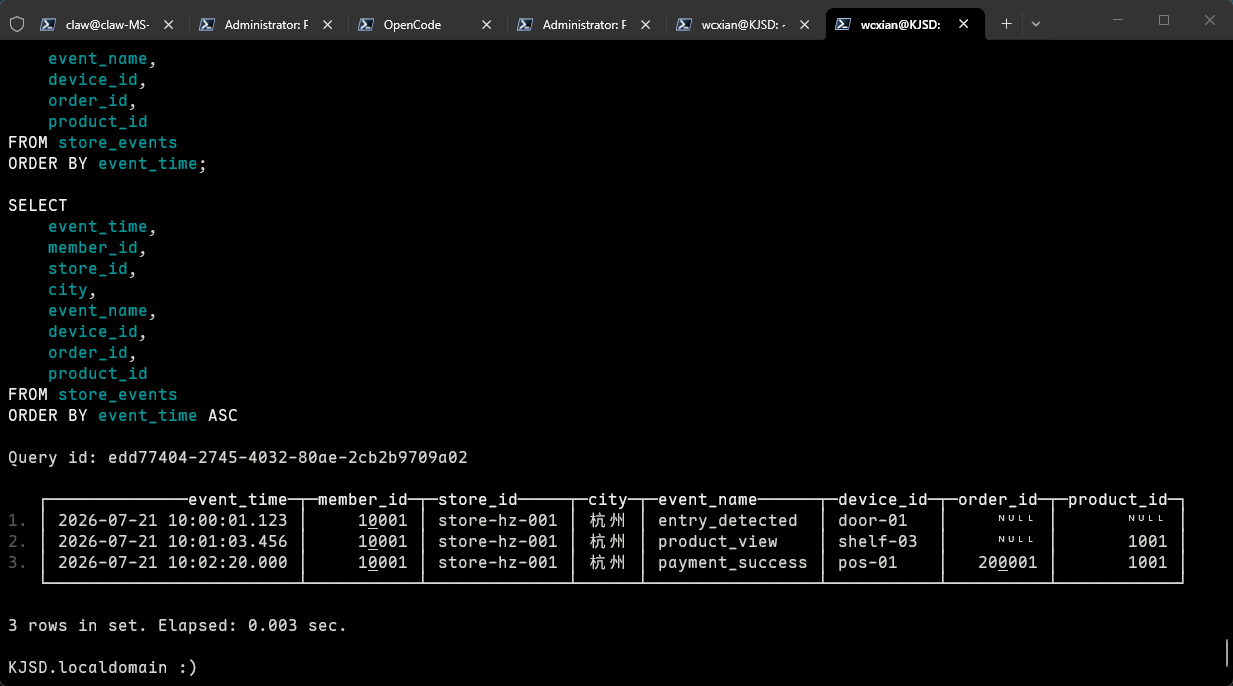Switch to the inactive wcxian@KJSD tab

745,24
